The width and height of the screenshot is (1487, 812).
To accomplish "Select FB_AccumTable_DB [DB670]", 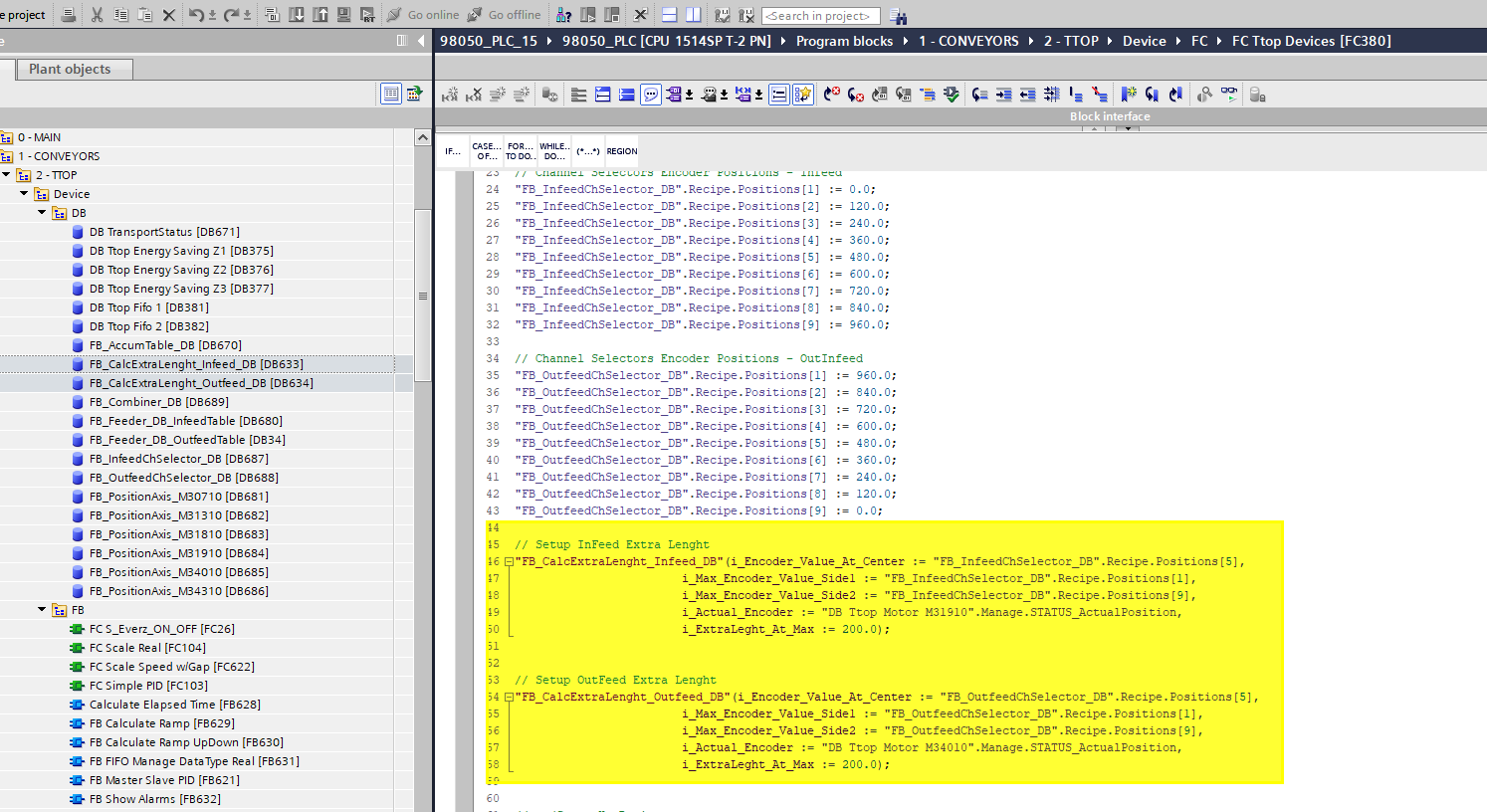I will [x=165, y=345].
